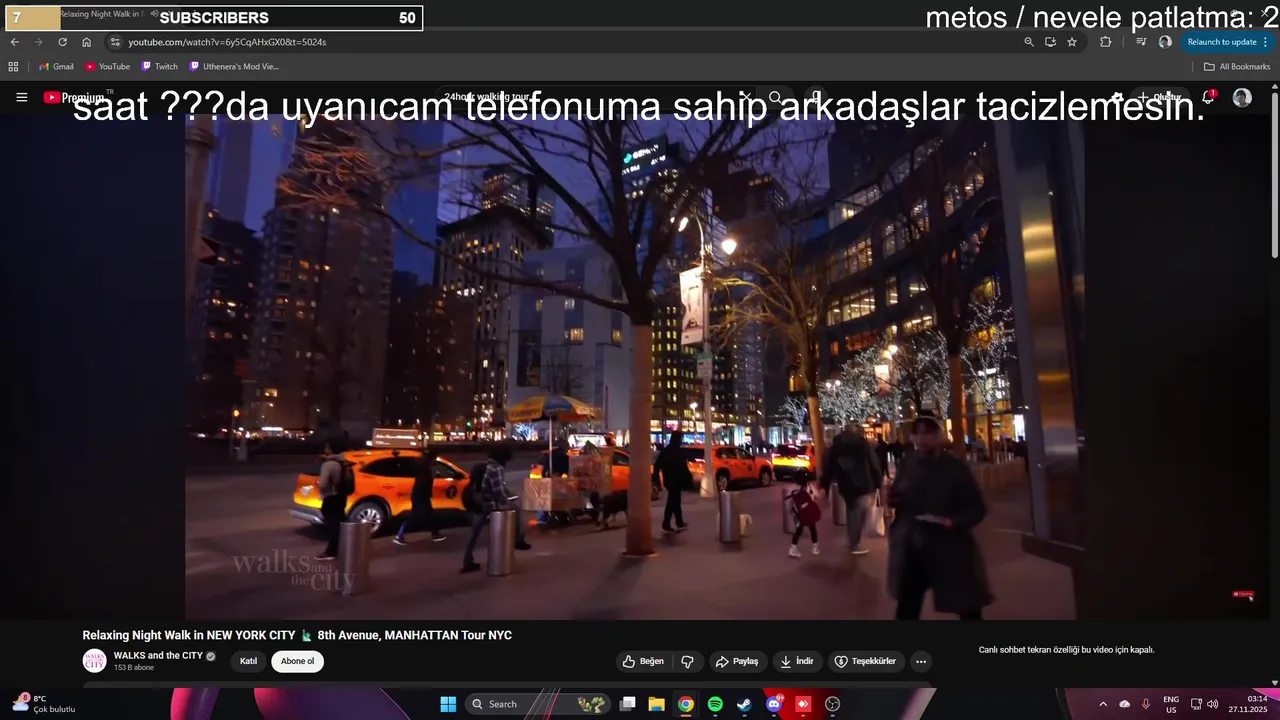The width and height of the screenshot is (1280, 720).
Task: Click the youtube.com address bar
Action: 570,42
